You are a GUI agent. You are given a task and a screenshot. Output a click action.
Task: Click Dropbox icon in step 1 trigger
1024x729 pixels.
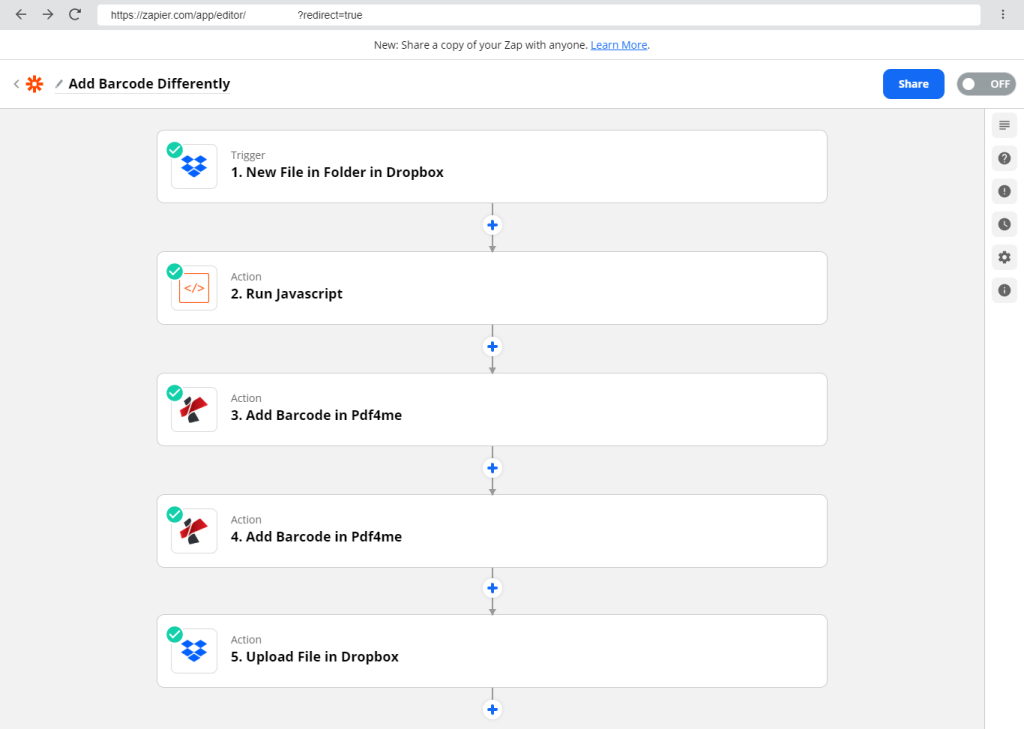tap(194, 167)
